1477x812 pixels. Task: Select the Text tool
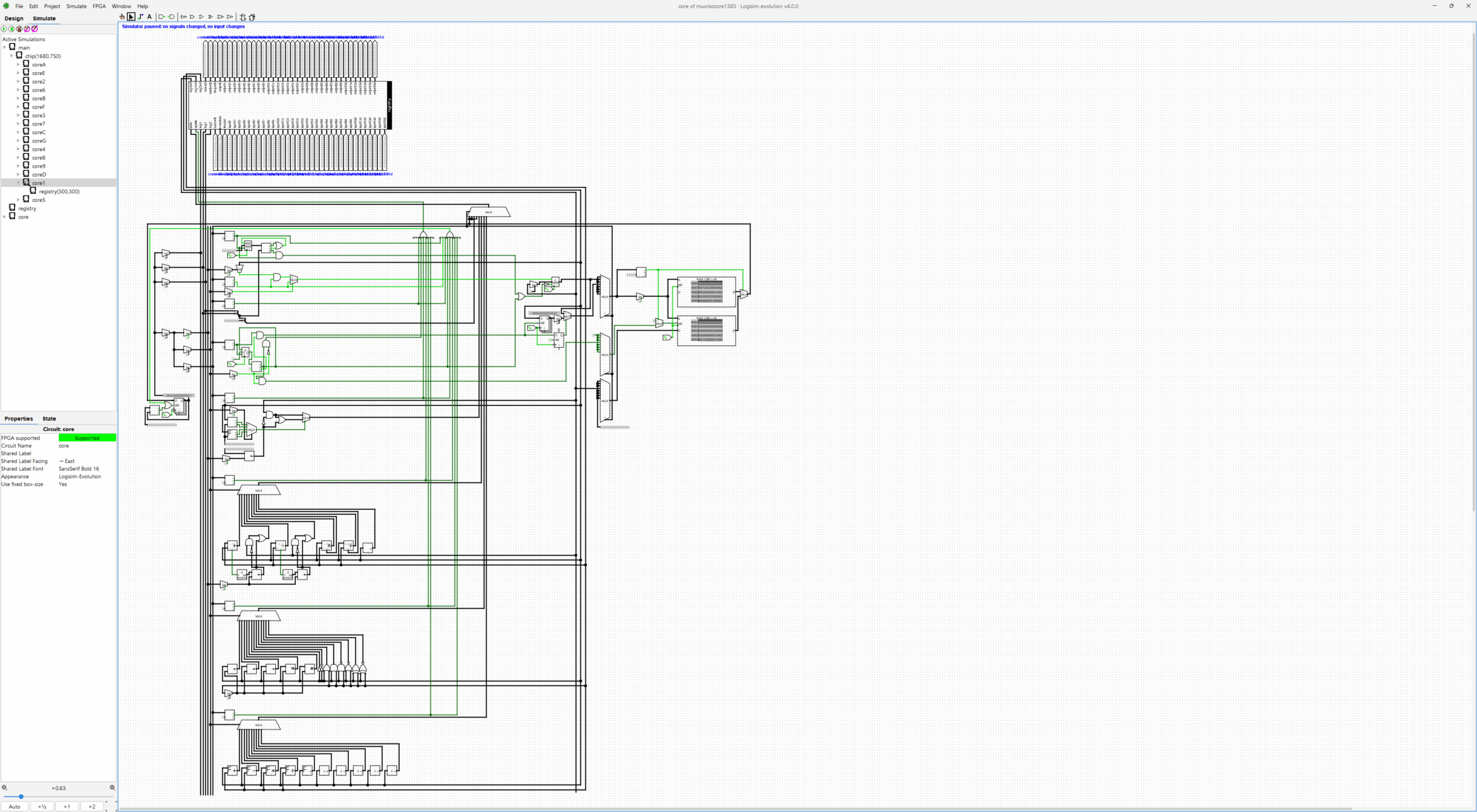click(x=149, y=17)
